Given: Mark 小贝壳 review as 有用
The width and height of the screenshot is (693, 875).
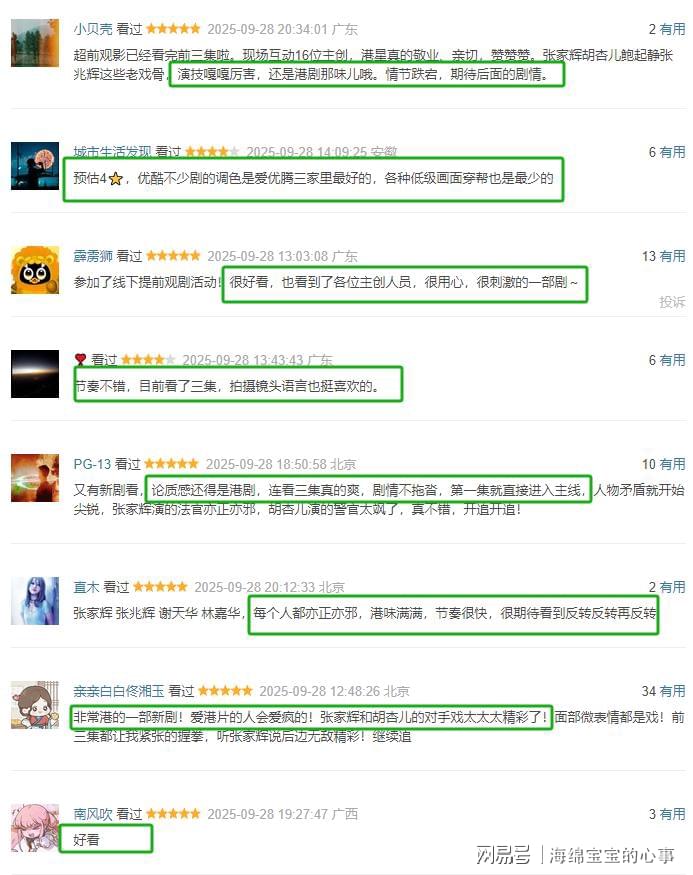Looking at the screenshot, I should [x=667, y=29].
